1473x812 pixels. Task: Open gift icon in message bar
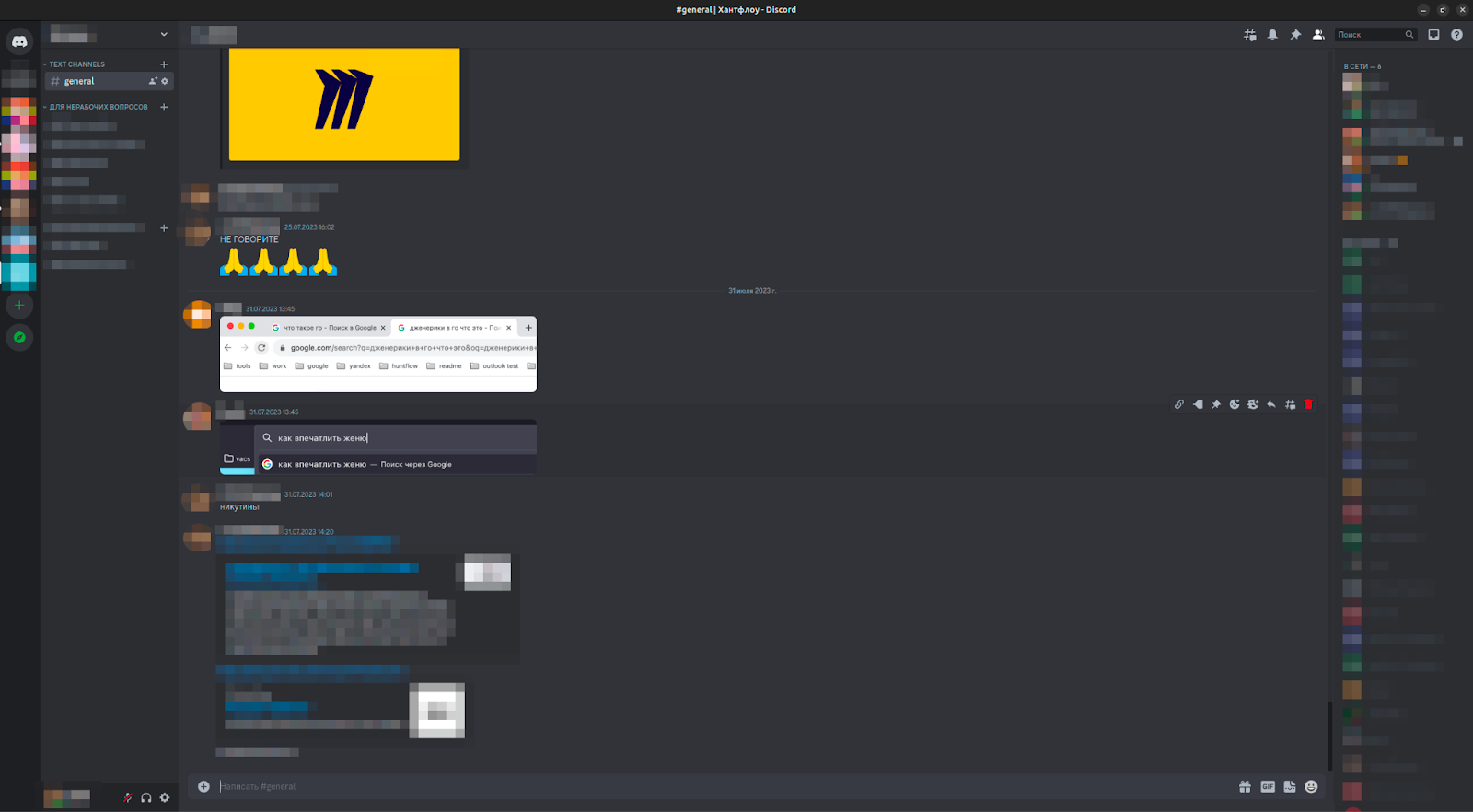pos(1245,786)
